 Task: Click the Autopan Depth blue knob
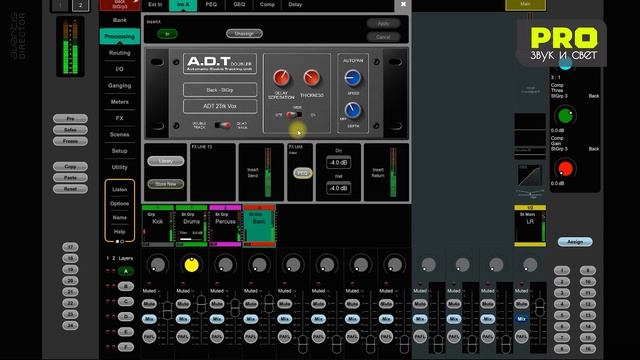353,110
